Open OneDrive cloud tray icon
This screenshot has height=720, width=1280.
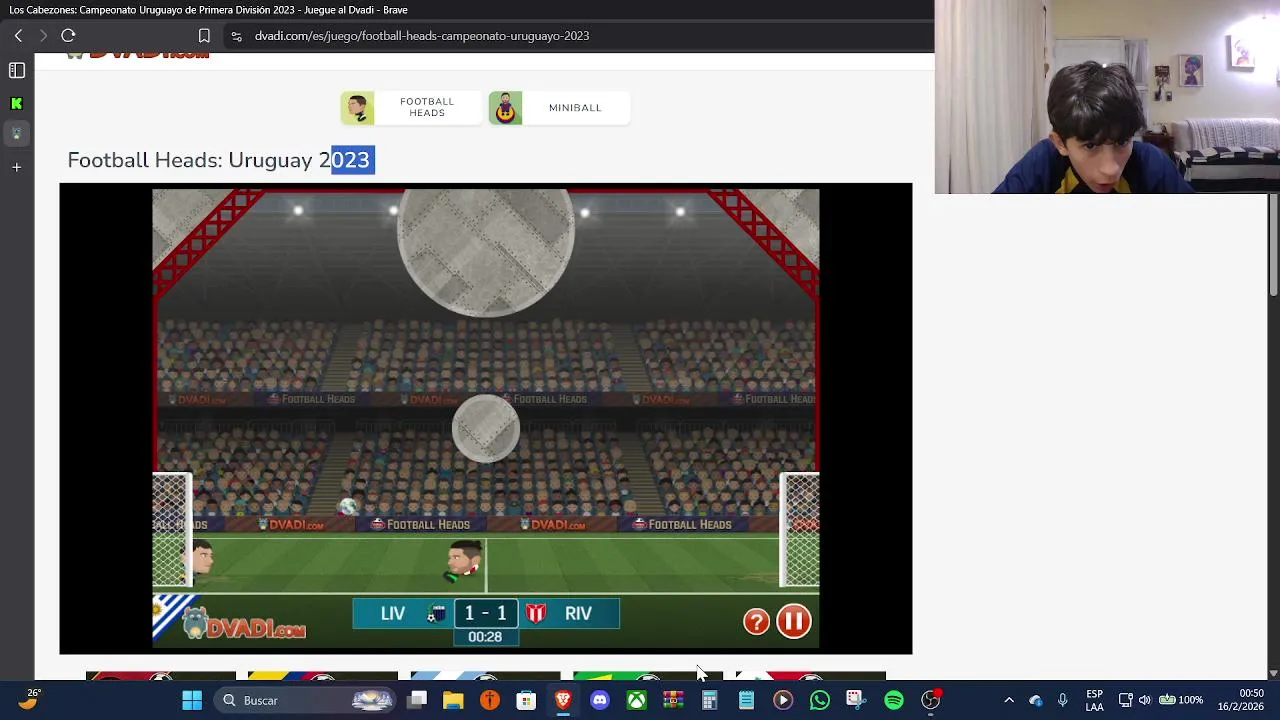coord(1035,700)
